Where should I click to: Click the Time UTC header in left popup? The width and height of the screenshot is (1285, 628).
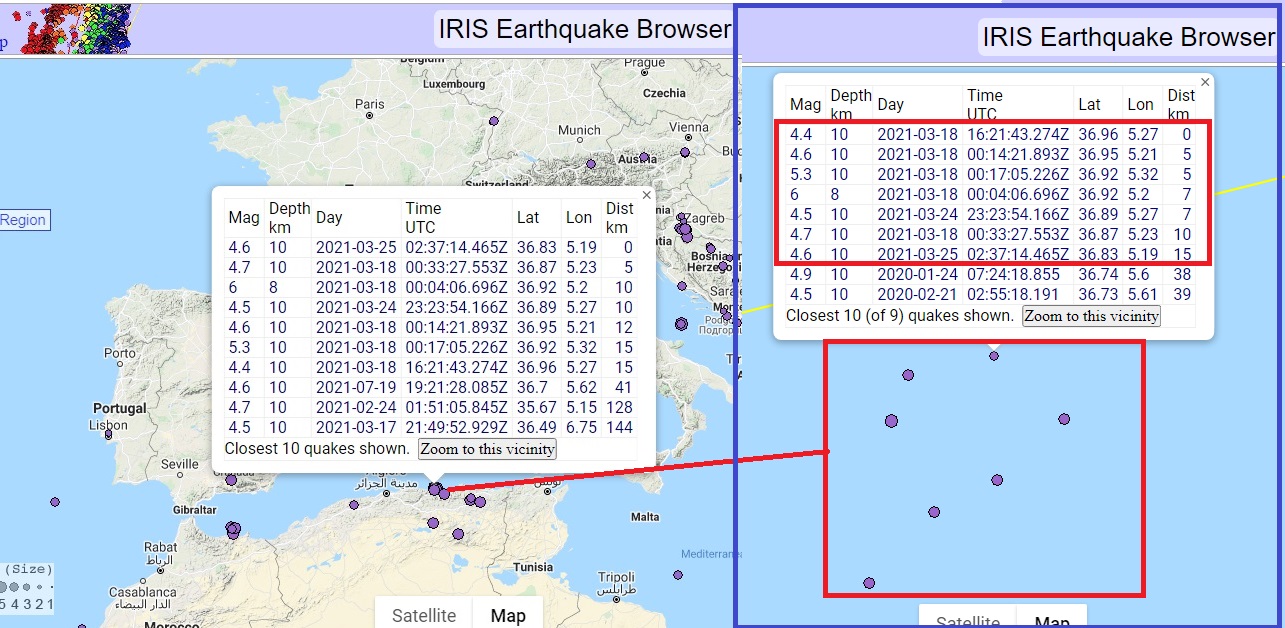pyautogui.click(x=423, y=217)
